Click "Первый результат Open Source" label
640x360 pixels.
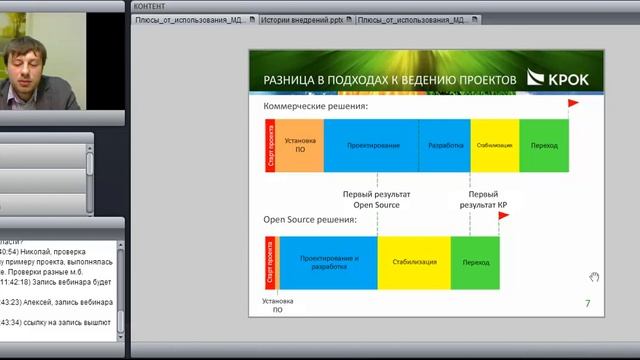tap(376, 200)
